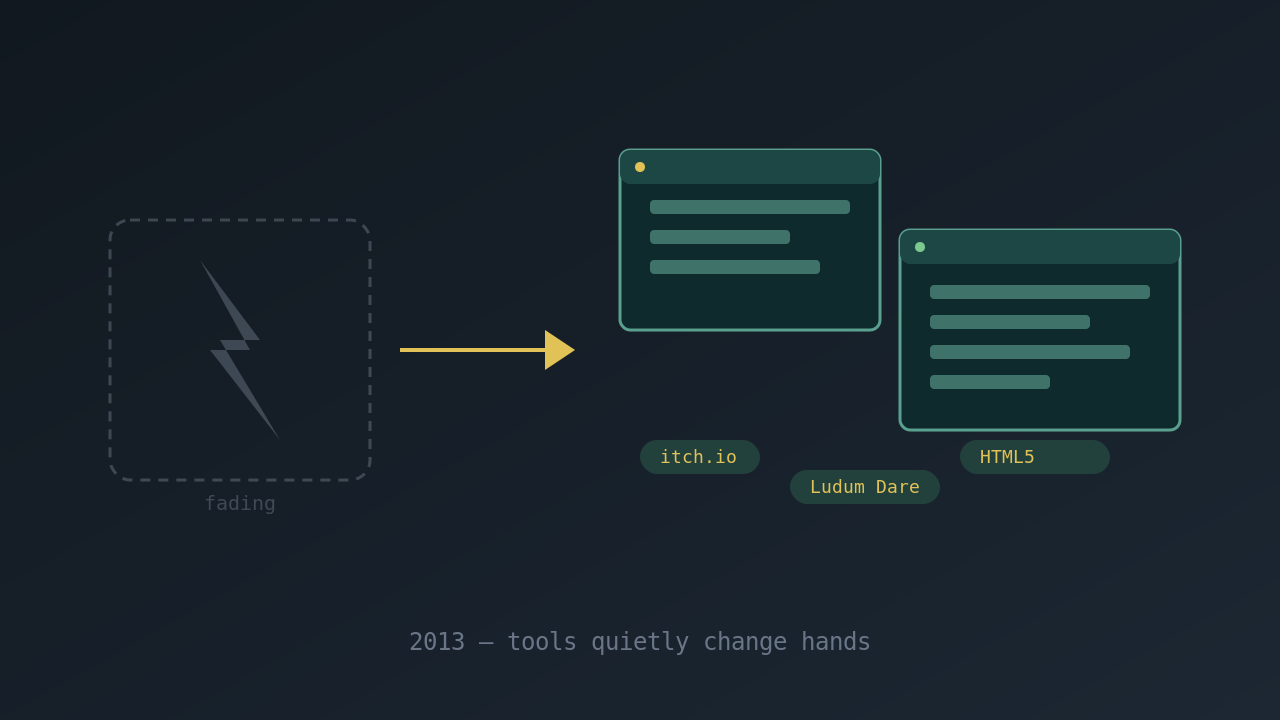Click the dashed rounded box border
The width and height of the screenshot is (1280, 720).
click(240, 220)
